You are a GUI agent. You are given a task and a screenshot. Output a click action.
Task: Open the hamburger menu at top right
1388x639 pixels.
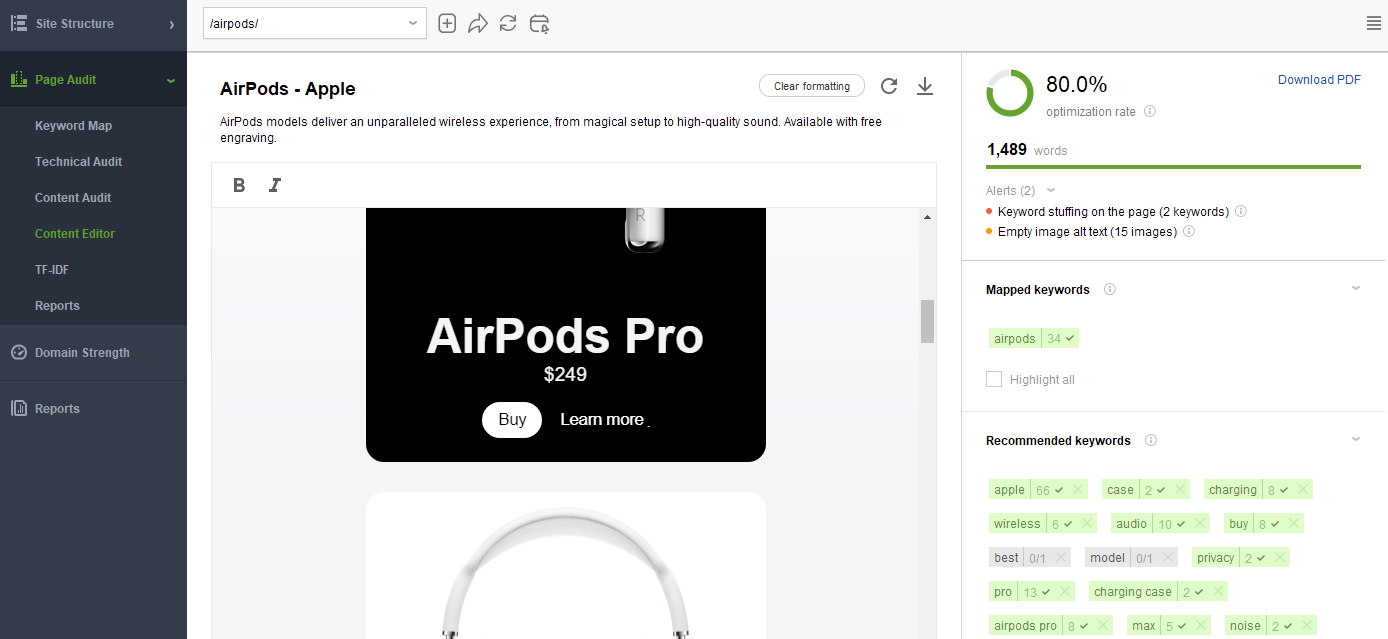pyautogui.click(x=1373, y=24)
